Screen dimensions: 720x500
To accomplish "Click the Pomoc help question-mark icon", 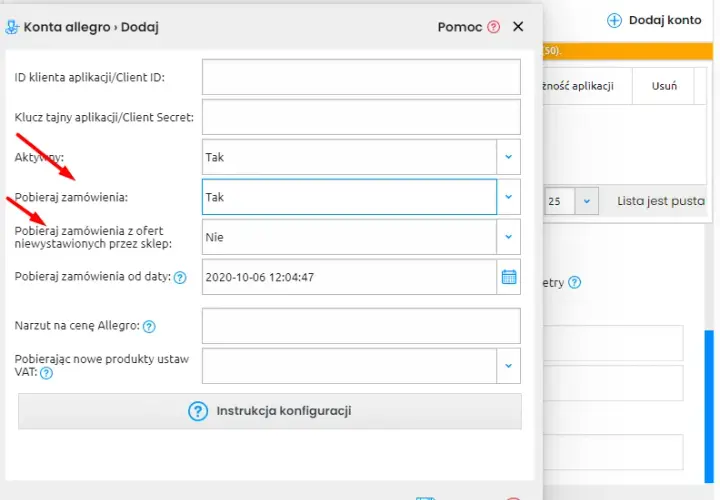I will [493, 27].
